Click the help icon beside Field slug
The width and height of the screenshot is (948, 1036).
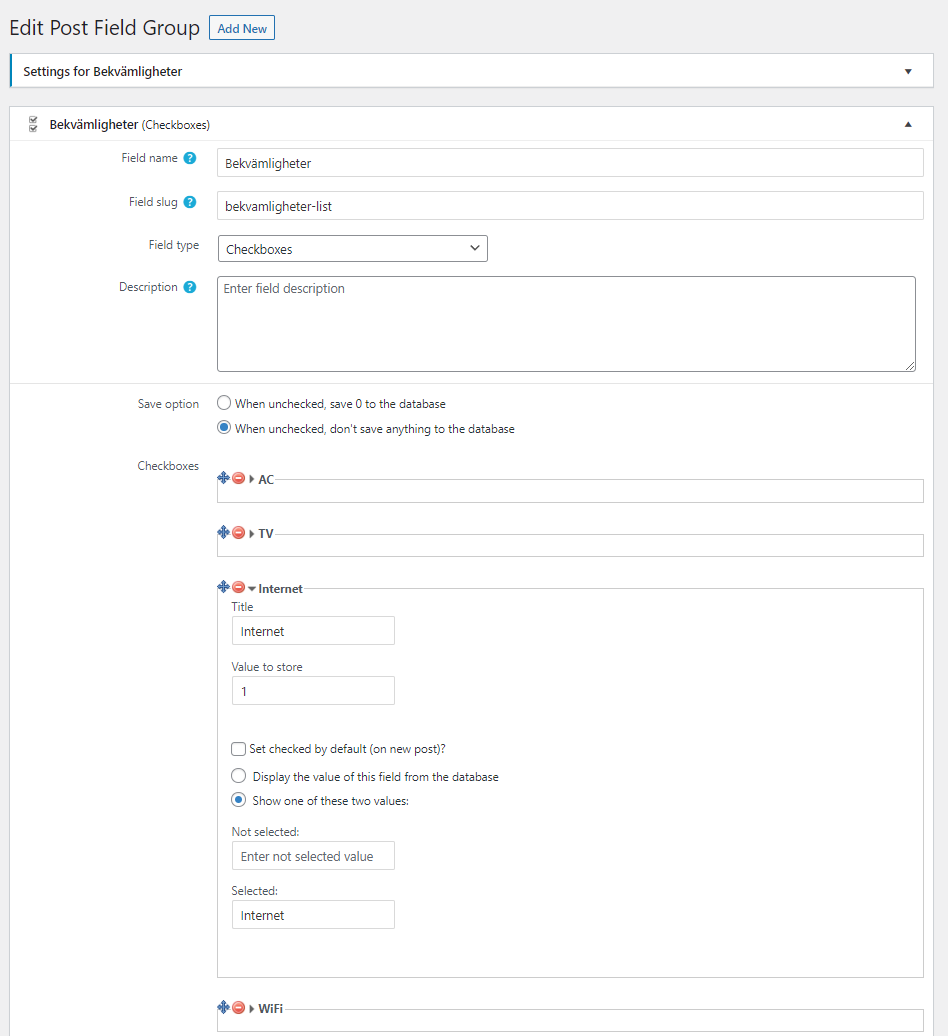[x=190, y=202]
